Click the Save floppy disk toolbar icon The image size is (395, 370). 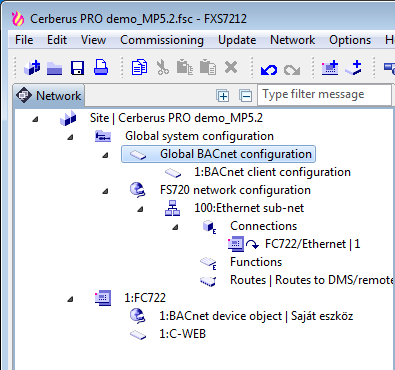77,68
